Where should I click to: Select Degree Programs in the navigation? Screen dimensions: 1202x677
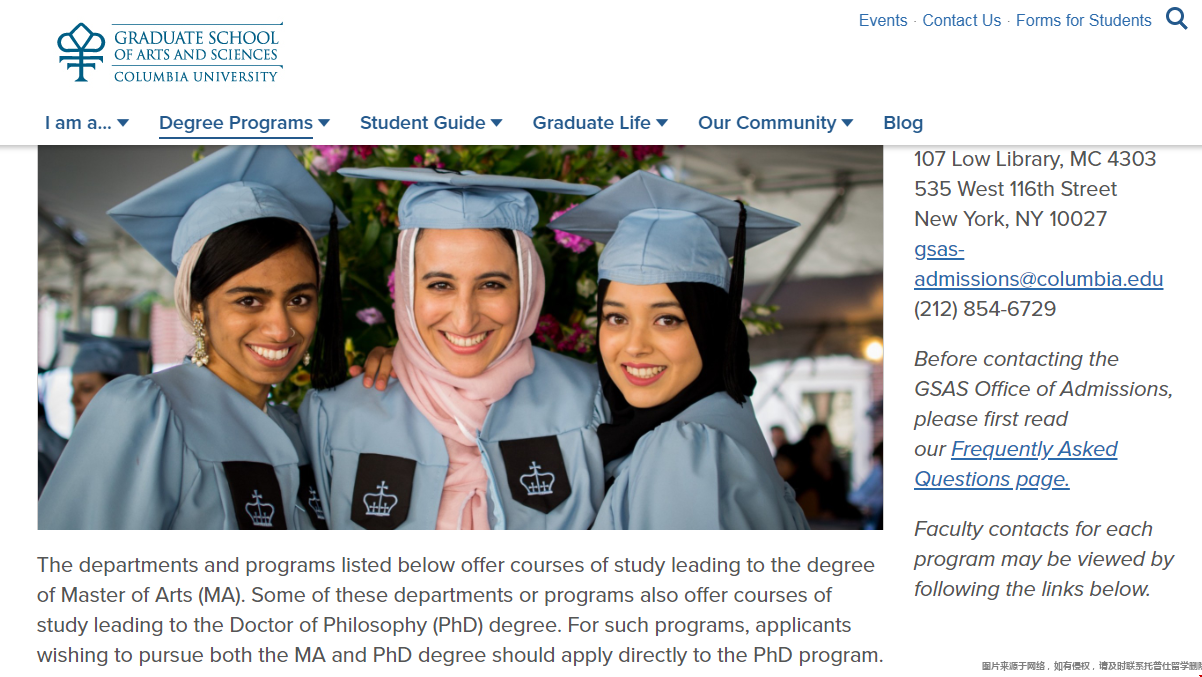[236, 123]
